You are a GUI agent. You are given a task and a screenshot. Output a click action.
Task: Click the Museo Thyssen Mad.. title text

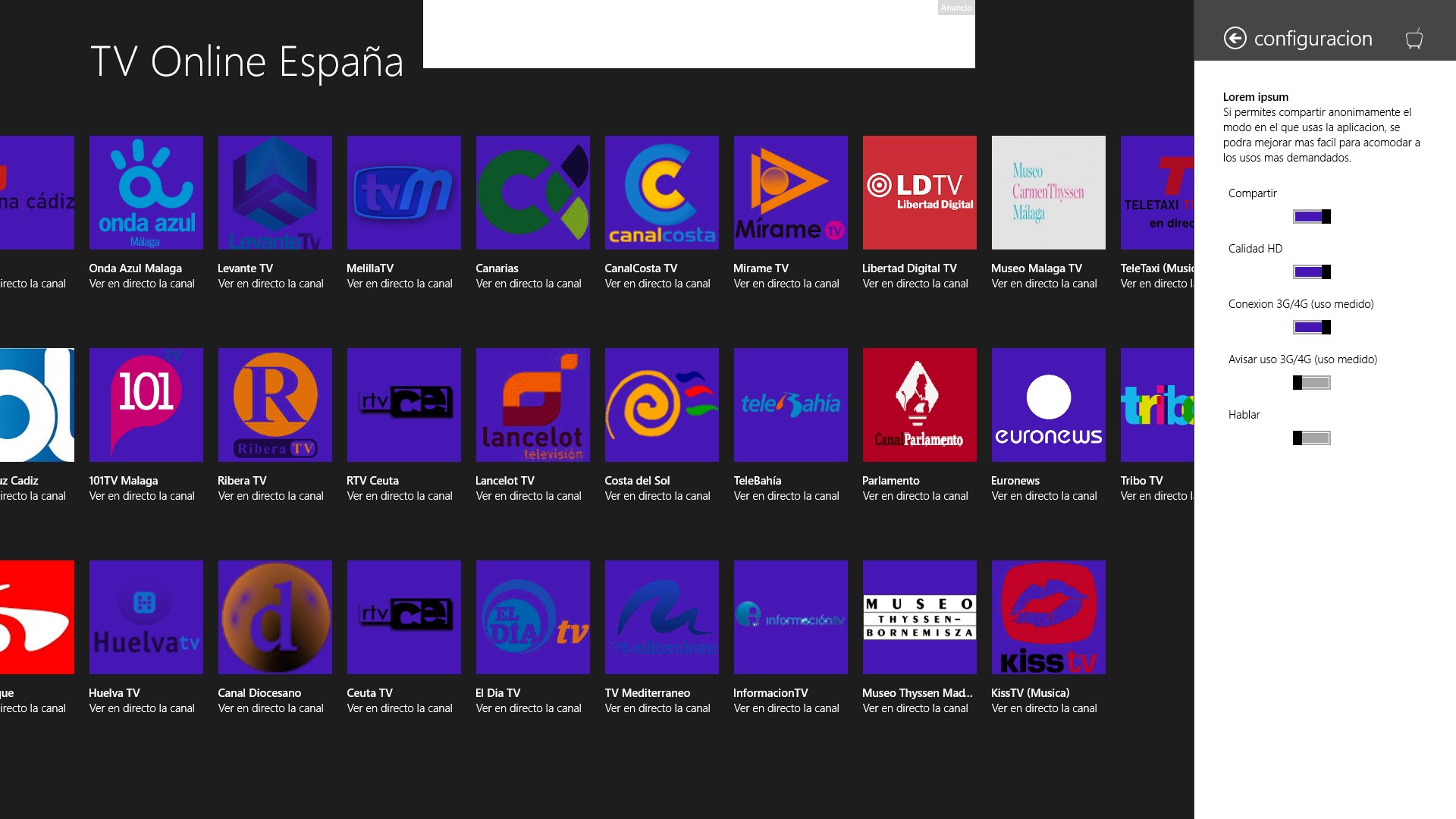918,693
